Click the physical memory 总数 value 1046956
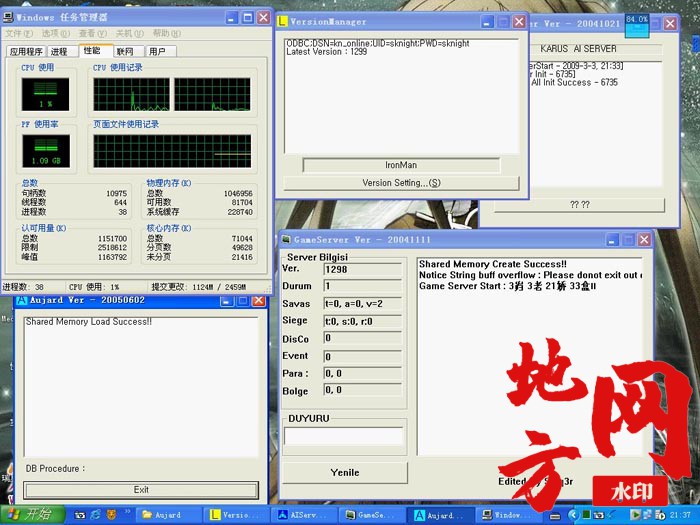This screenshot has height=525, width=700. 238,193
